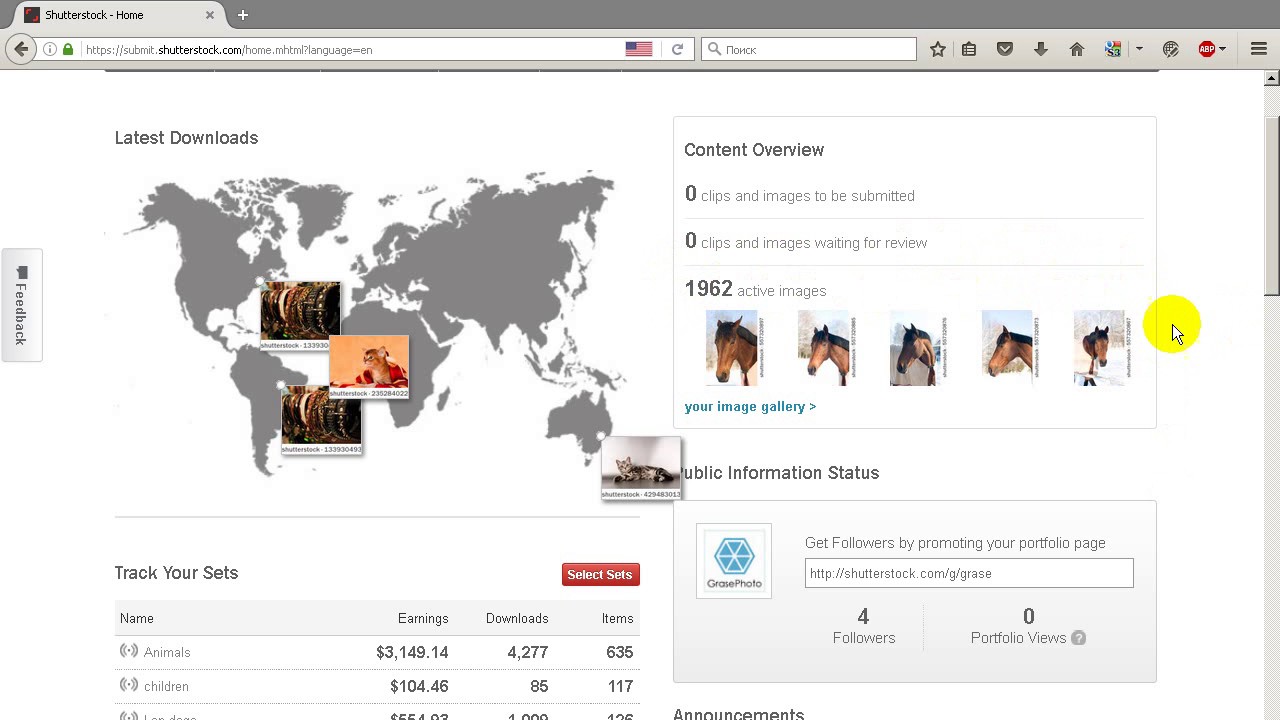Click the Track Your Sets heading
Image resolution: width=1280 pixels, height=720 pixels.
click(176, 573)
